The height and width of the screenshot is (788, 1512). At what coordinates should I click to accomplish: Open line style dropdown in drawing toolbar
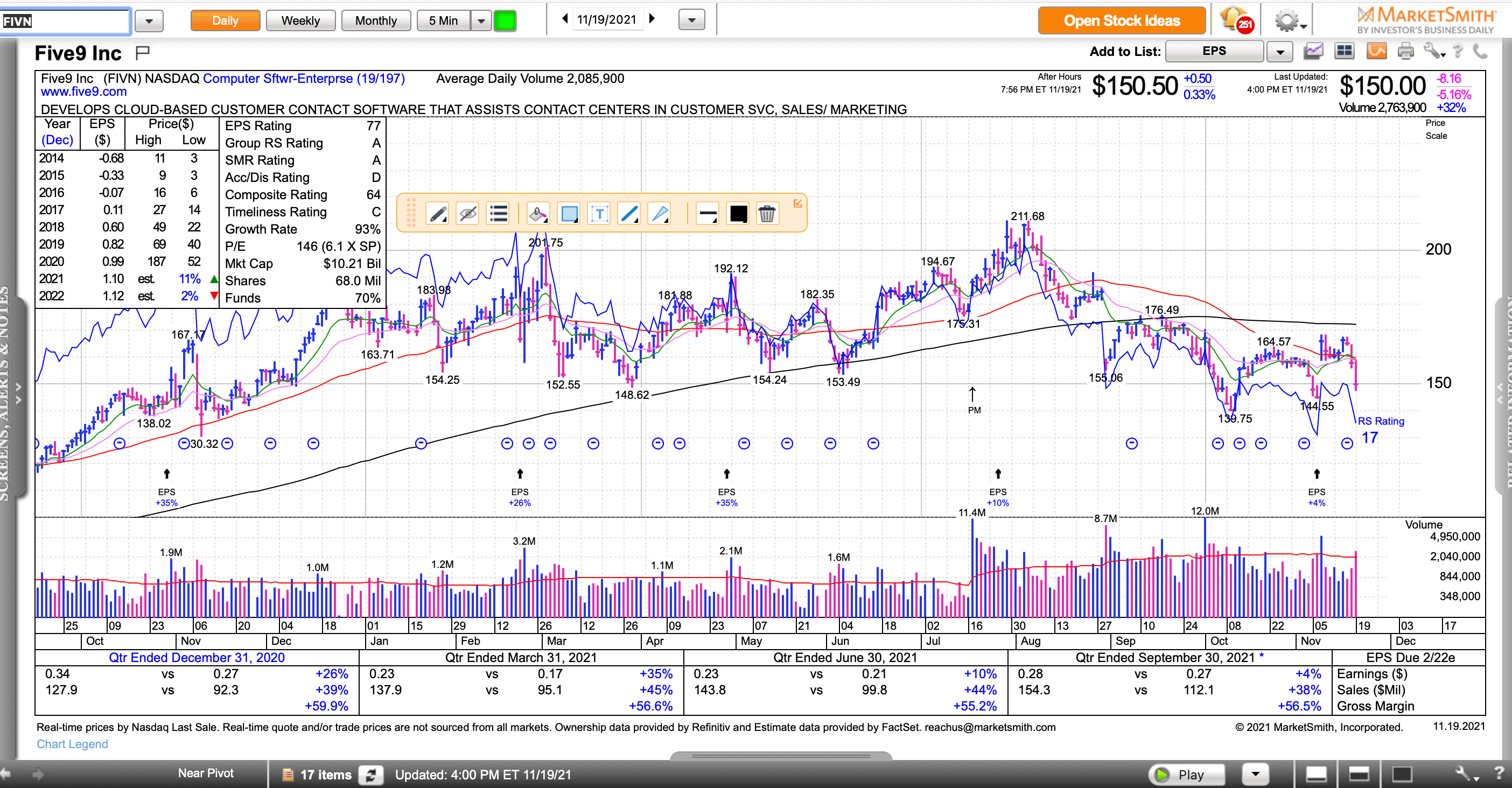[708, 214]
